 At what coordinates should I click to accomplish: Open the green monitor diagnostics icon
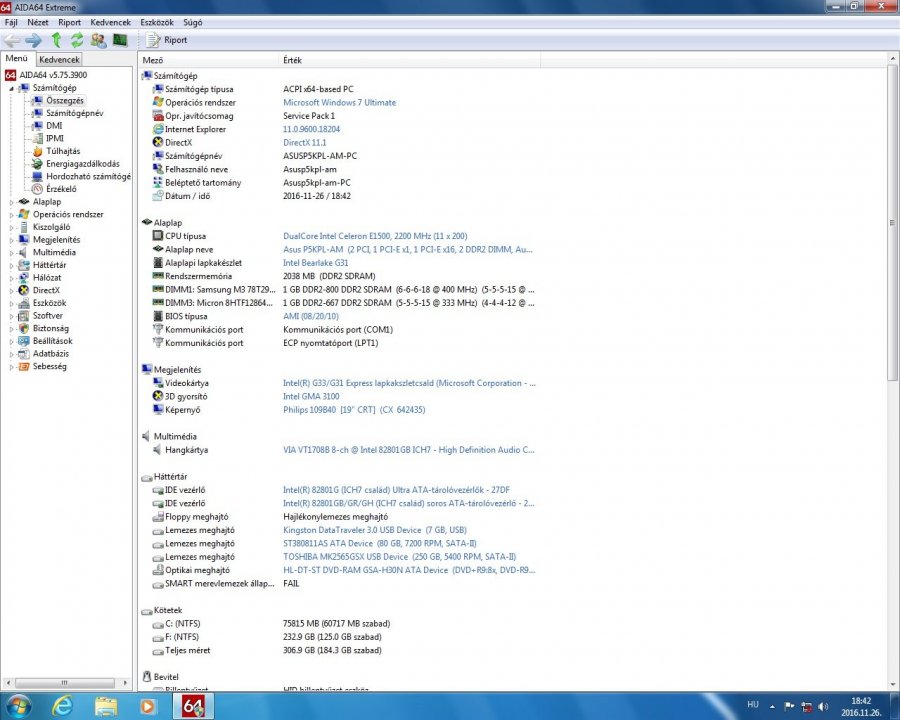[119, 40]
